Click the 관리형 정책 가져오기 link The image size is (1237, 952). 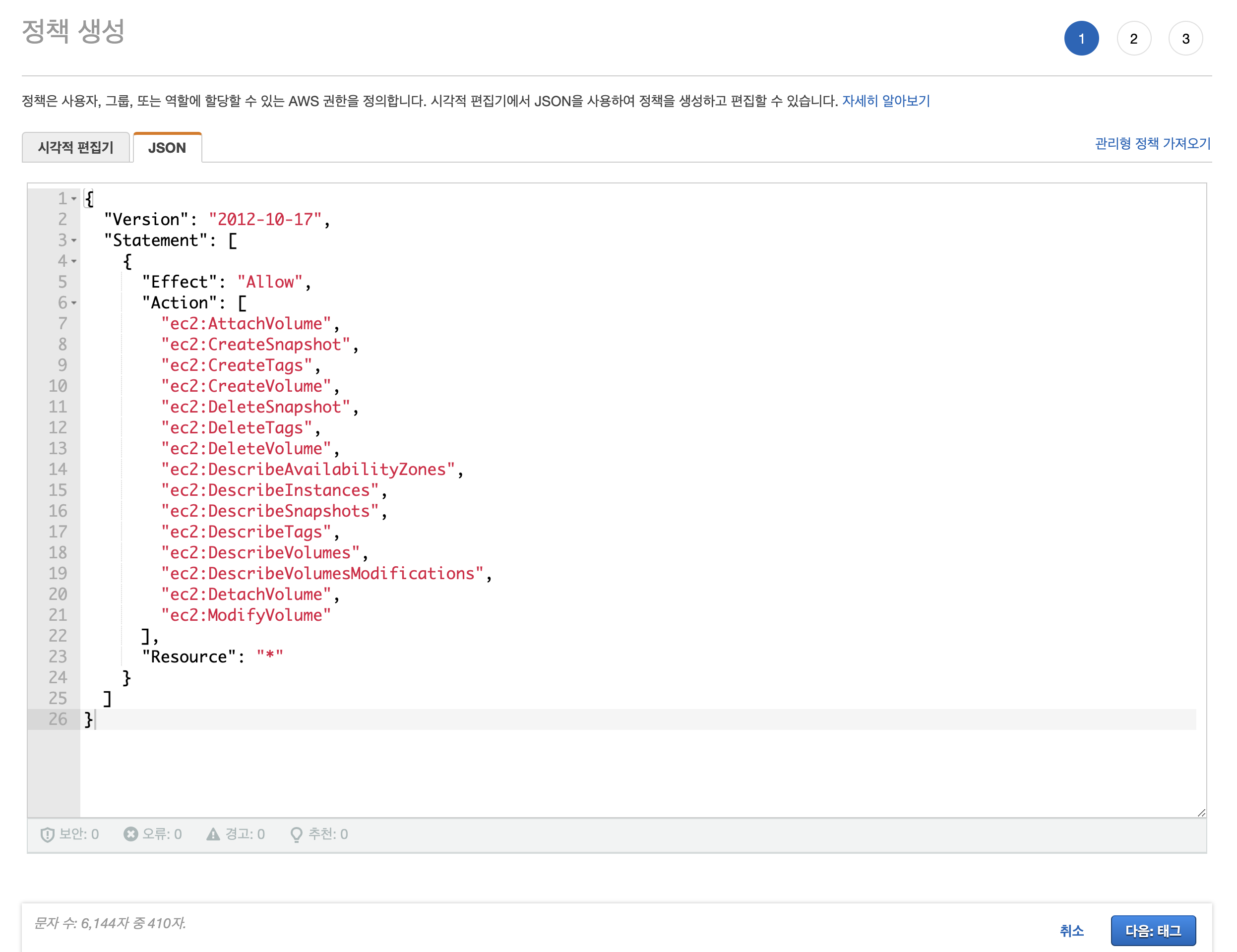(x=1152, y=143)
